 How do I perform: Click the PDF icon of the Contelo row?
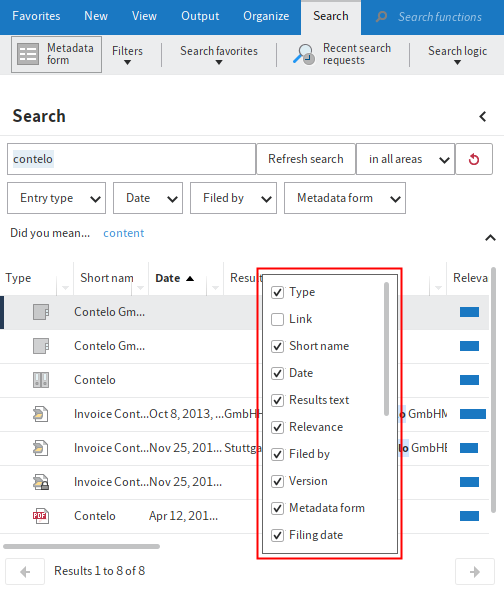pos(41,516)
